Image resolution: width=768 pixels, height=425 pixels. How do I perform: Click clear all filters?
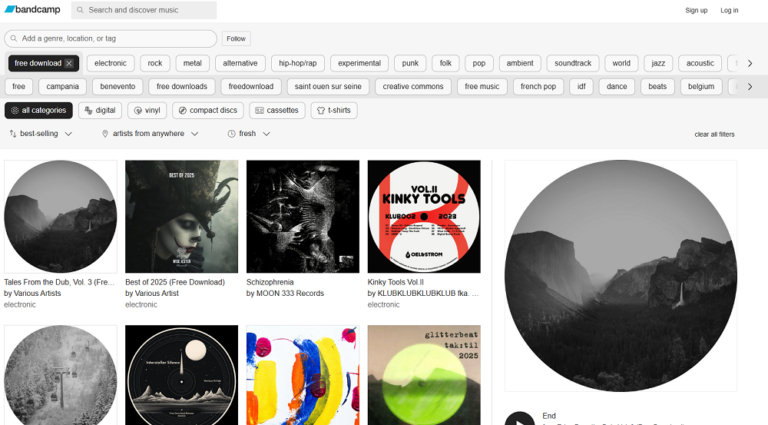714,134
